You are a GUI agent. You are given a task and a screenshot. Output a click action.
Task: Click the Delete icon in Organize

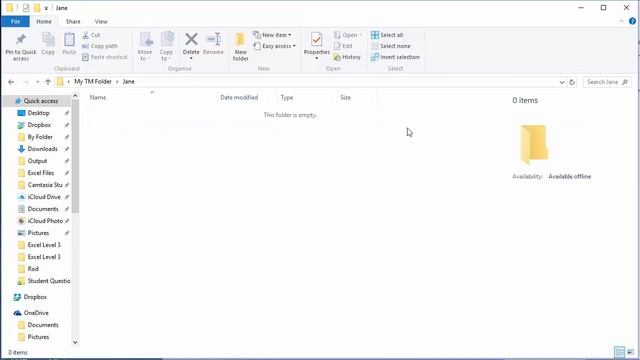point(191,40)
